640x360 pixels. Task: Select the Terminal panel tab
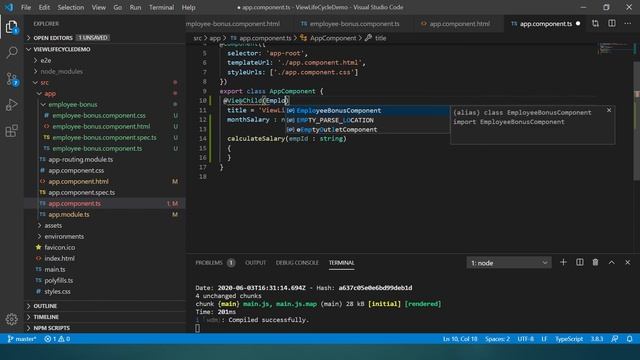[x=342, y=263]
